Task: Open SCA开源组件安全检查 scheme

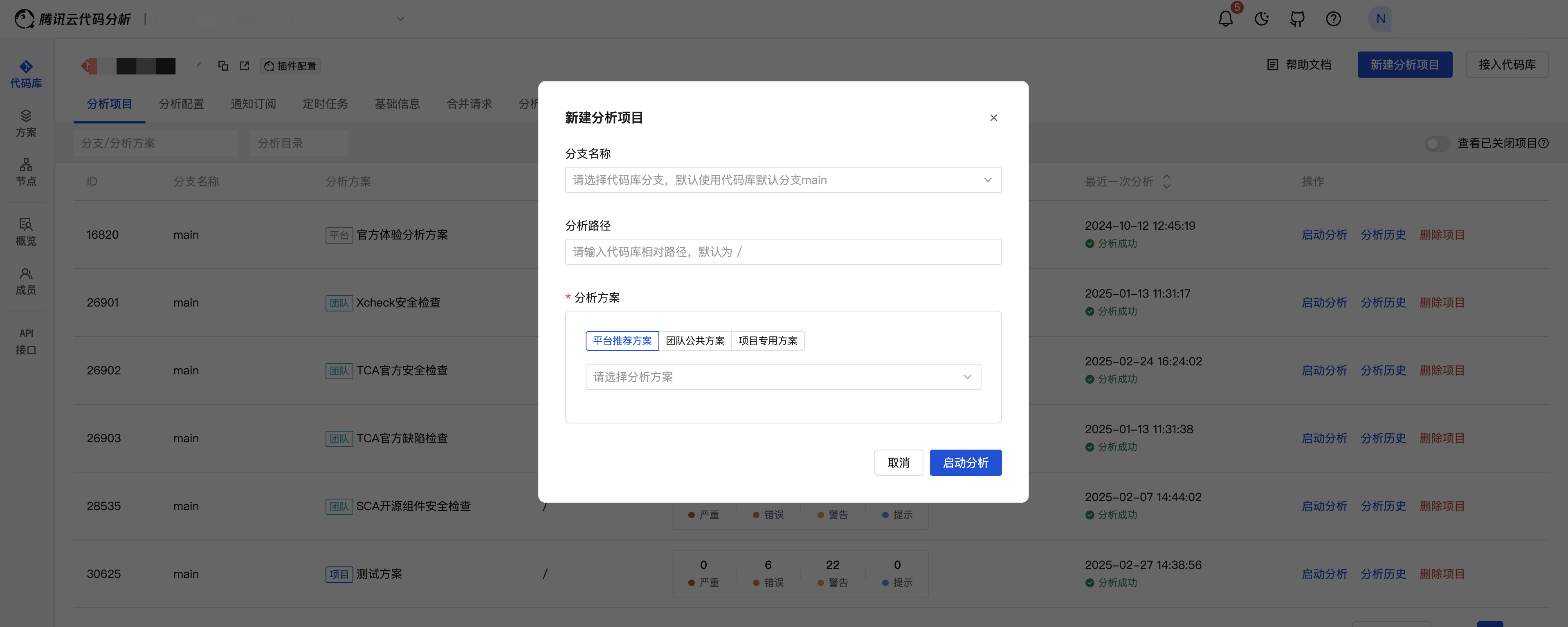Action: pyautogui.click(x=413, y=506)
